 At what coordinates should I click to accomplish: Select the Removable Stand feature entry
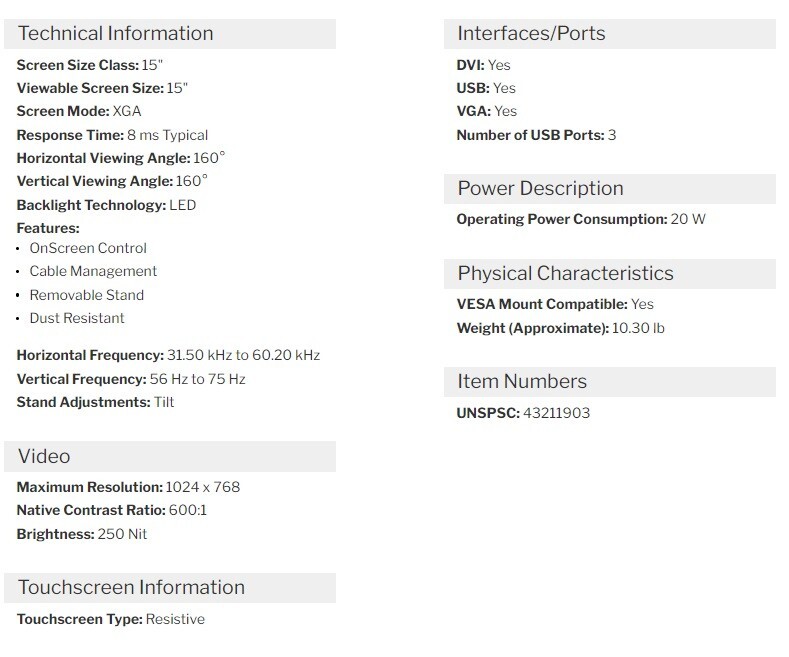(x=87, y=295)
